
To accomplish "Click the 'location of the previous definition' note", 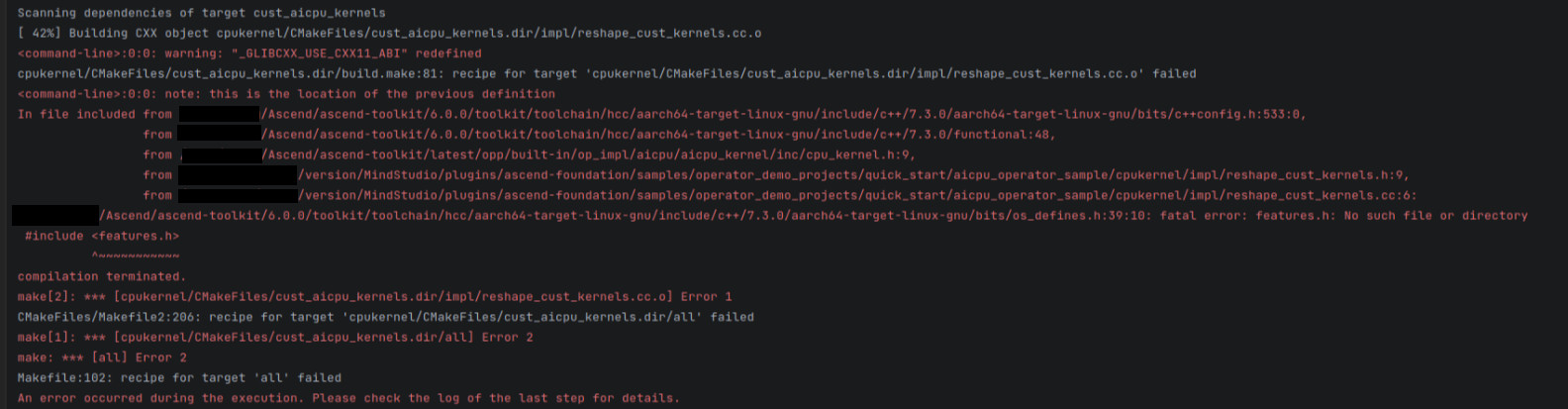I will (286, 94).
